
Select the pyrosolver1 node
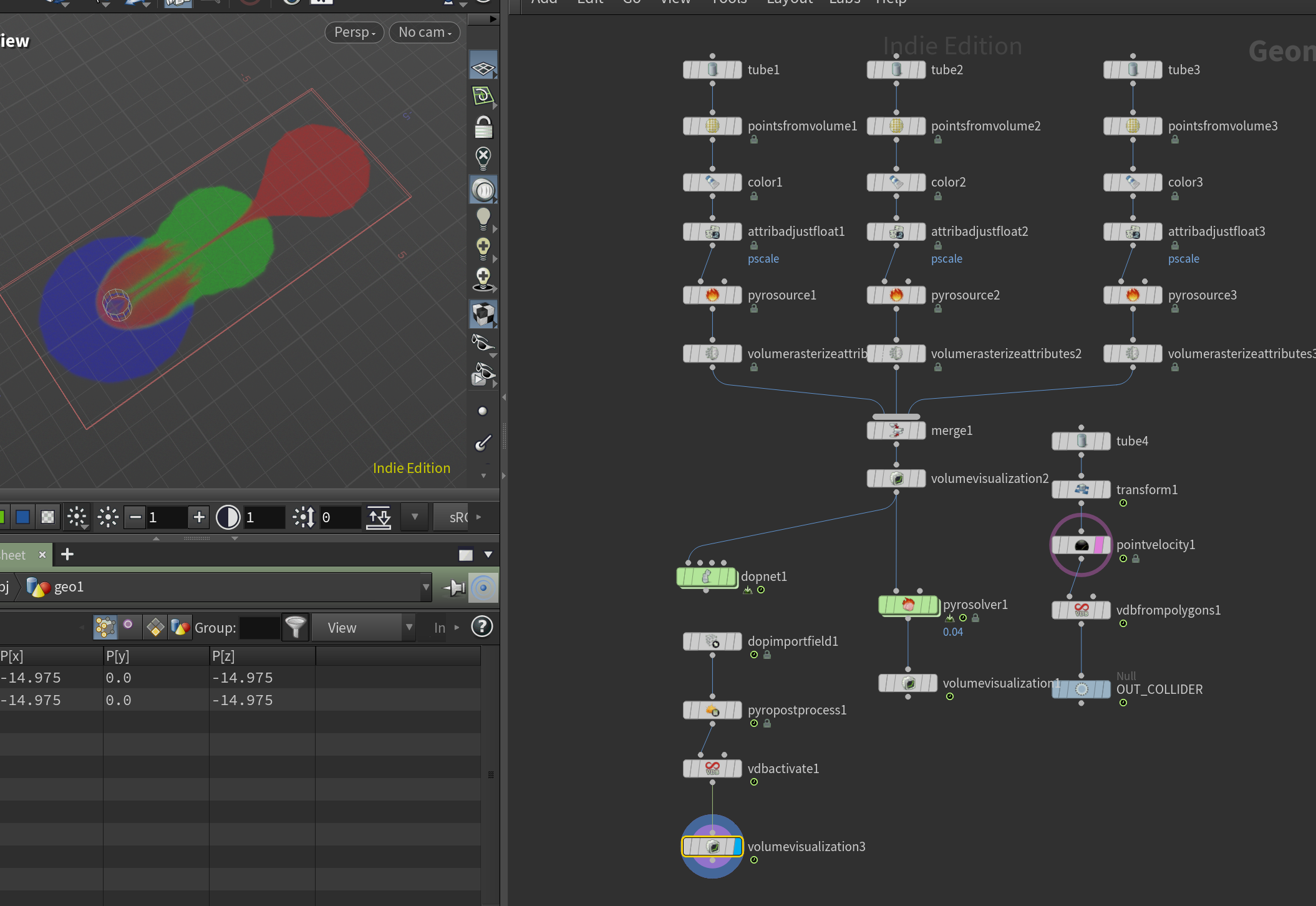[x=908, y=605]
